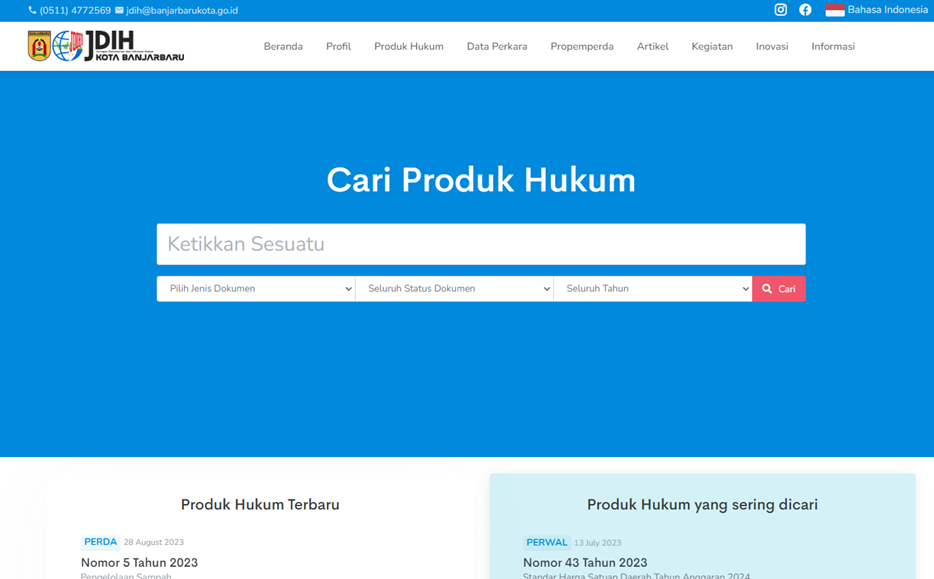
Task: Click the jdih@banjarbarukota.go.id email address
Action: [182, 11]
